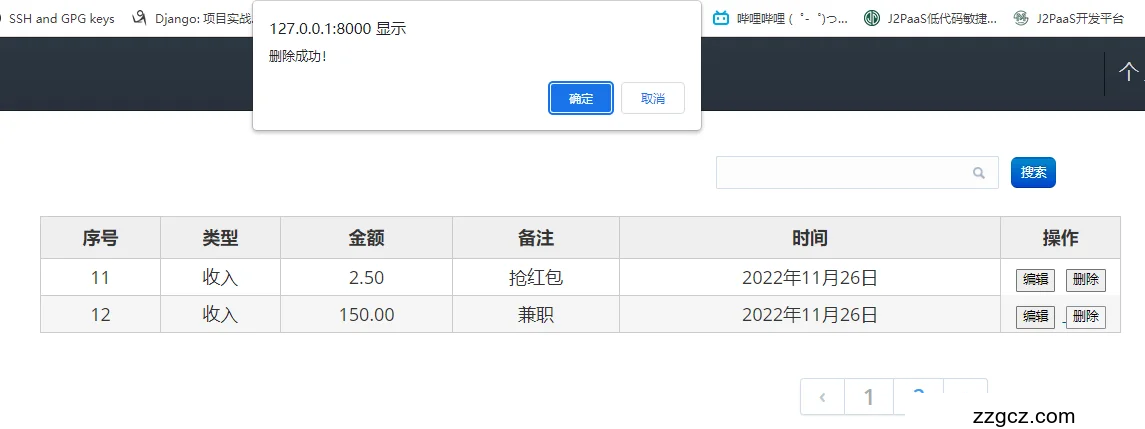The height and width of the screenshot is (429, 1145).
Task: Click 编辑 for the 兼职 row
Action: coord(1035,317)
